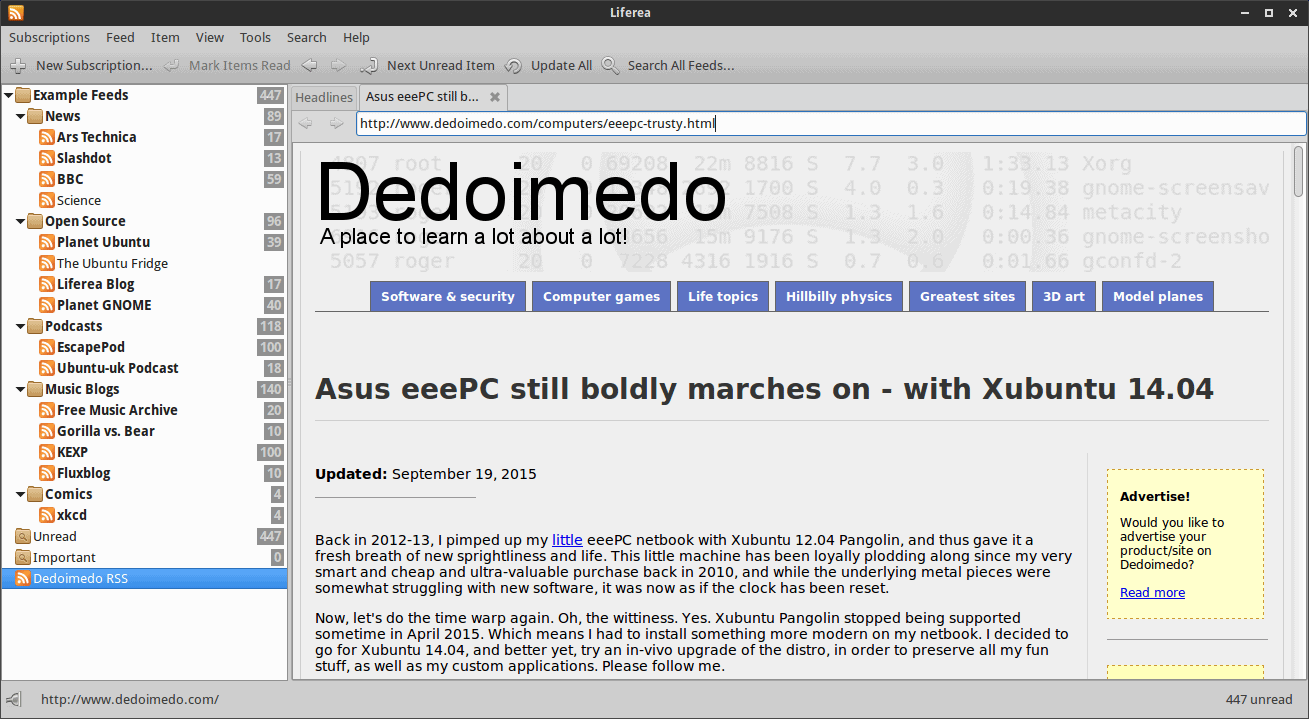1309x719 pixels.
Task: Open the Help menu
Action: 357,37
